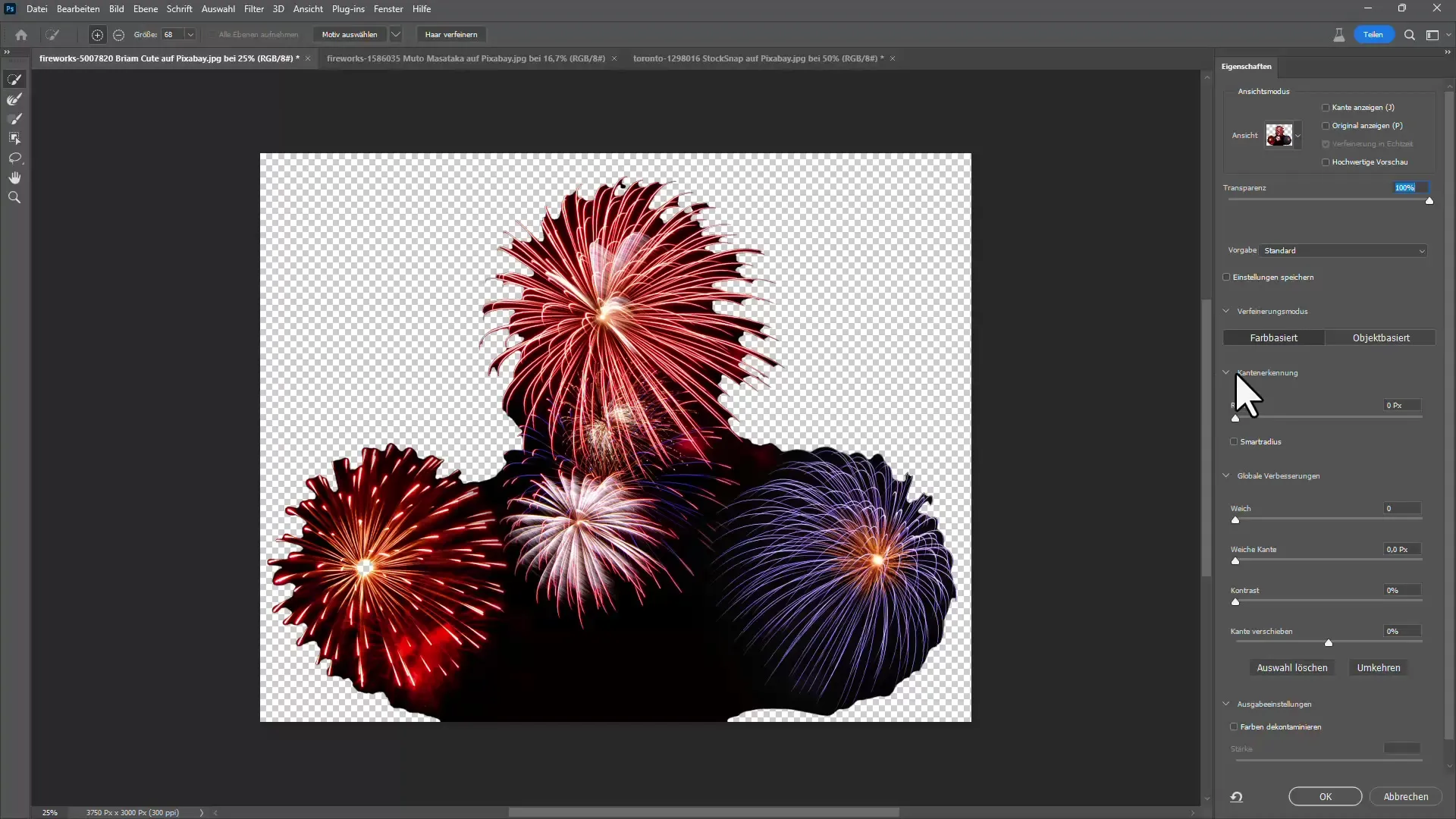Image resolution: width=1456 pixels, height=819 pixels.
Task: Choose add to selection mode icon
Action: pyautogui.click(x=97, y=35)
